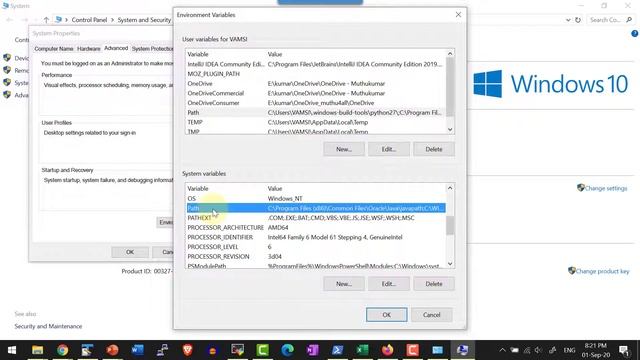Go up one level with the arrow
Image resolution: width=640 pixels, height=360 pixels.
click(x=46, y=20)
